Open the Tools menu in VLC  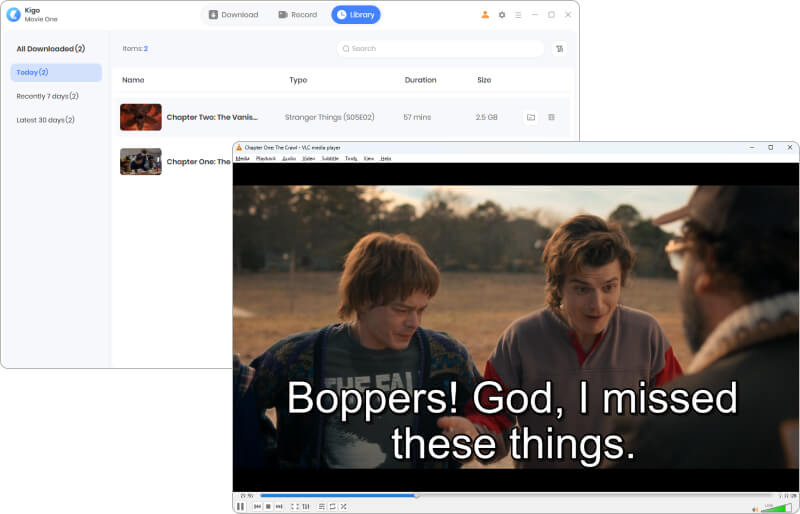click(x=351, y=158)
